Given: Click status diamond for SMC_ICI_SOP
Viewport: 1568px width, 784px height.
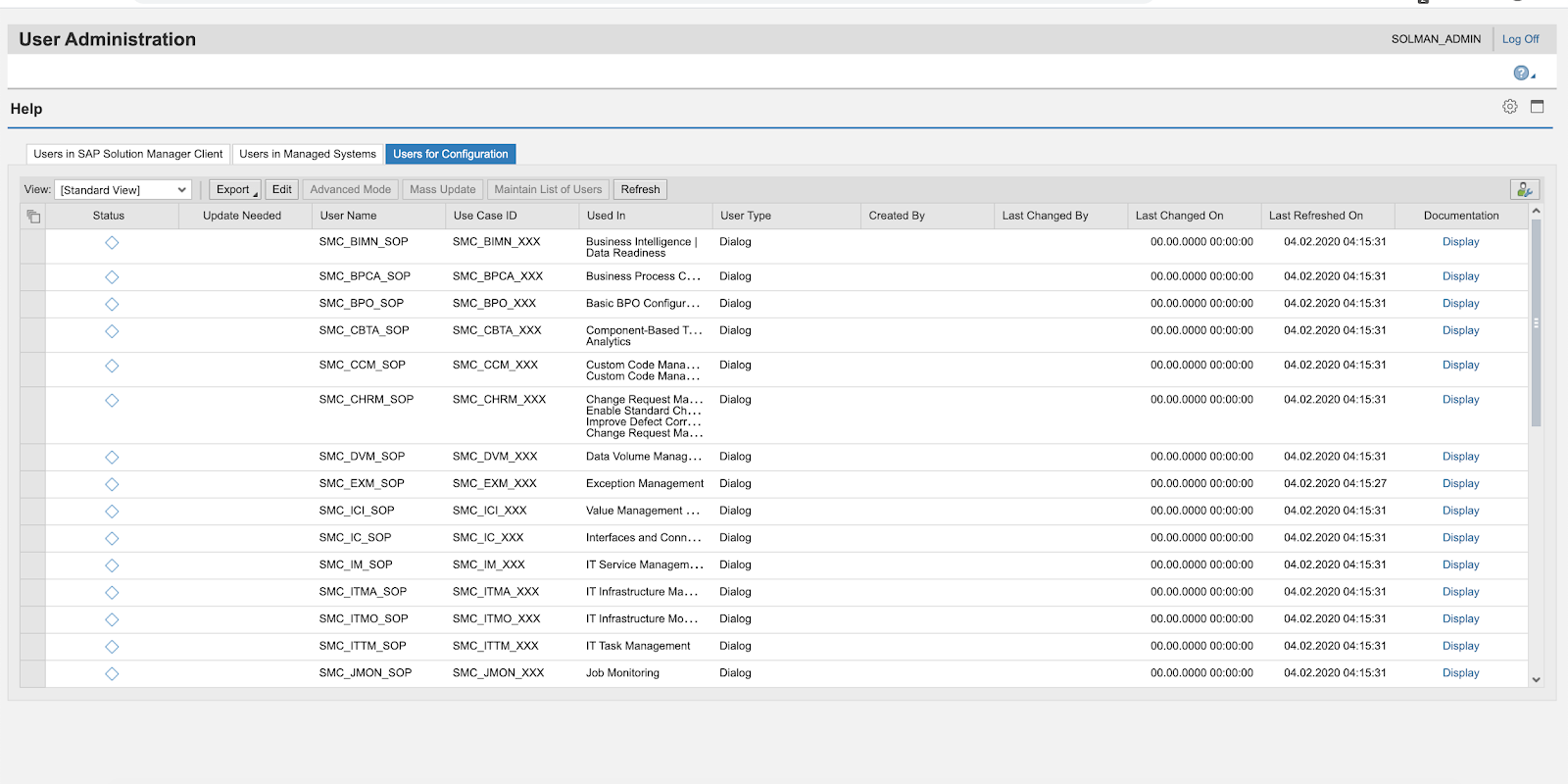Looking at the screenshot, I should point(112,512).
